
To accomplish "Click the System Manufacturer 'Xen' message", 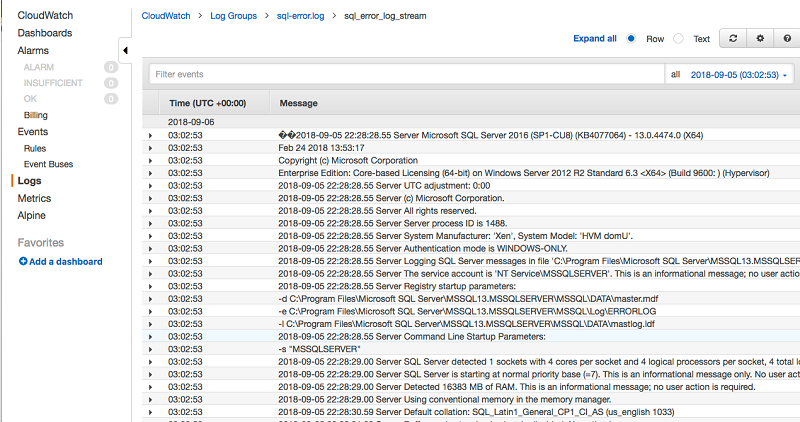I will pos(456,236).
